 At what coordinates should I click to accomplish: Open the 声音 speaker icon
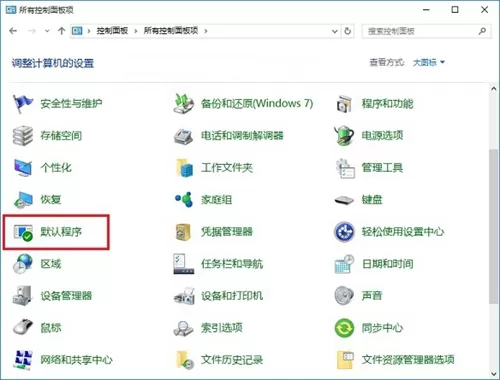(344, 295)
